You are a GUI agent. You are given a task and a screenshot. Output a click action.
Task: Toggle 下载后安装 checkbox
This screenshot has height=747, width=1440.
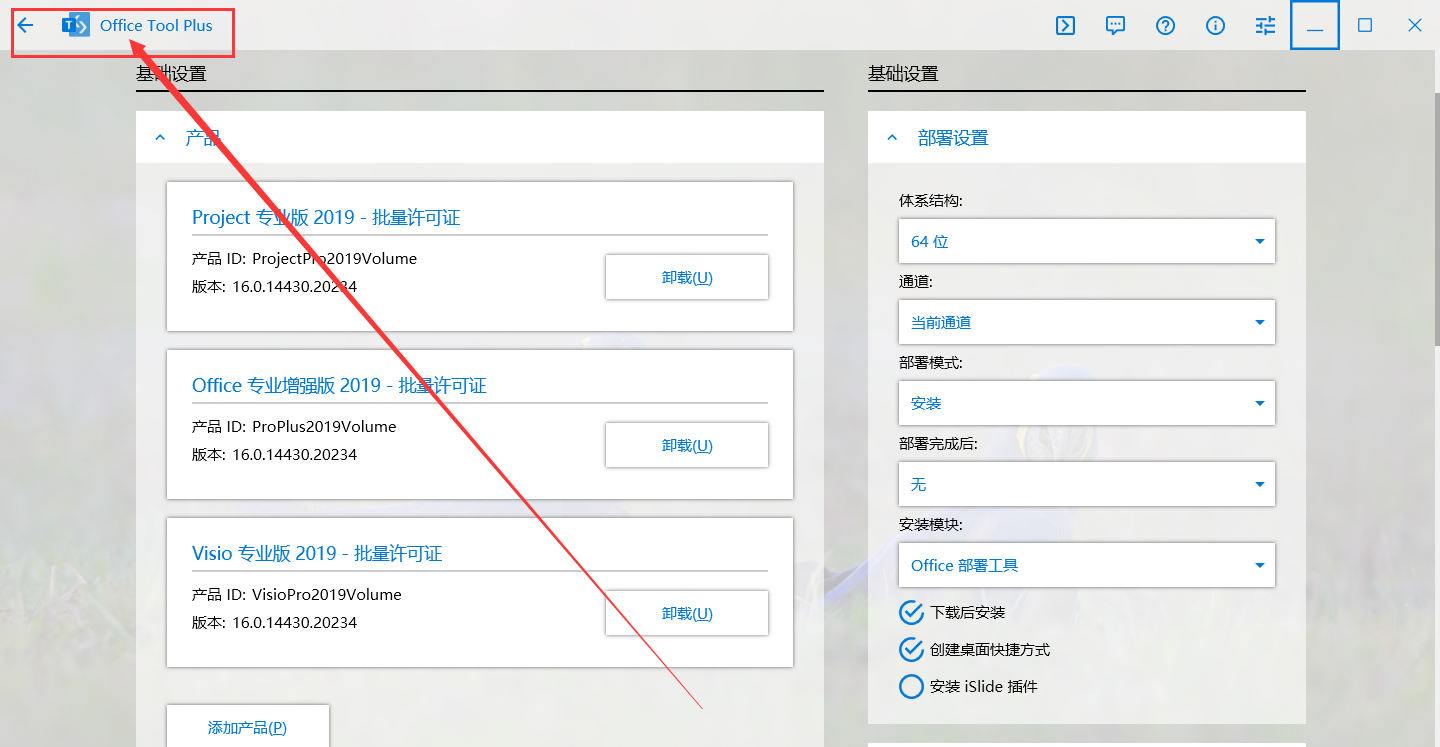911,612
